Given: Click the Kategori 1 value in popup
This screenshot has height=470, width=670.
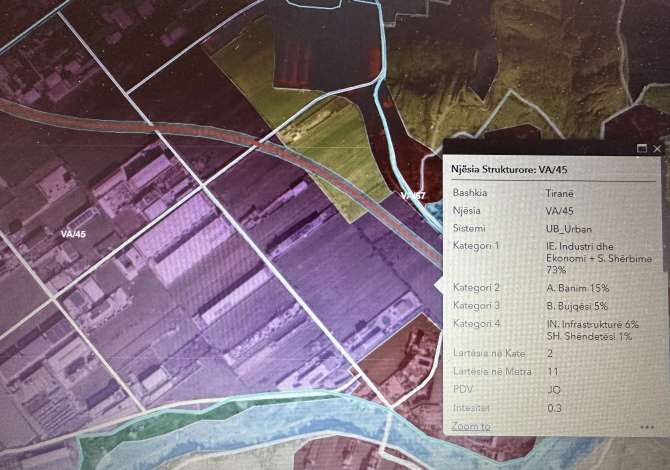Looking at the screenshot, I should tap(592, 256).
